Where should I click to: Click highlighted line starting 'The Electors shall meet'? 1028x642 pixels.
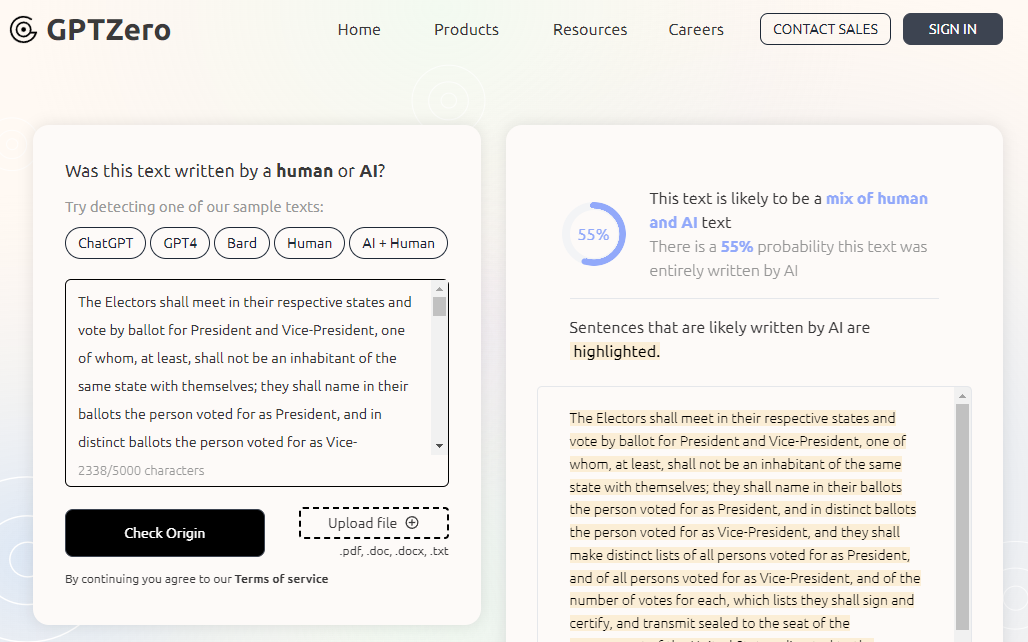coord(732,418)
